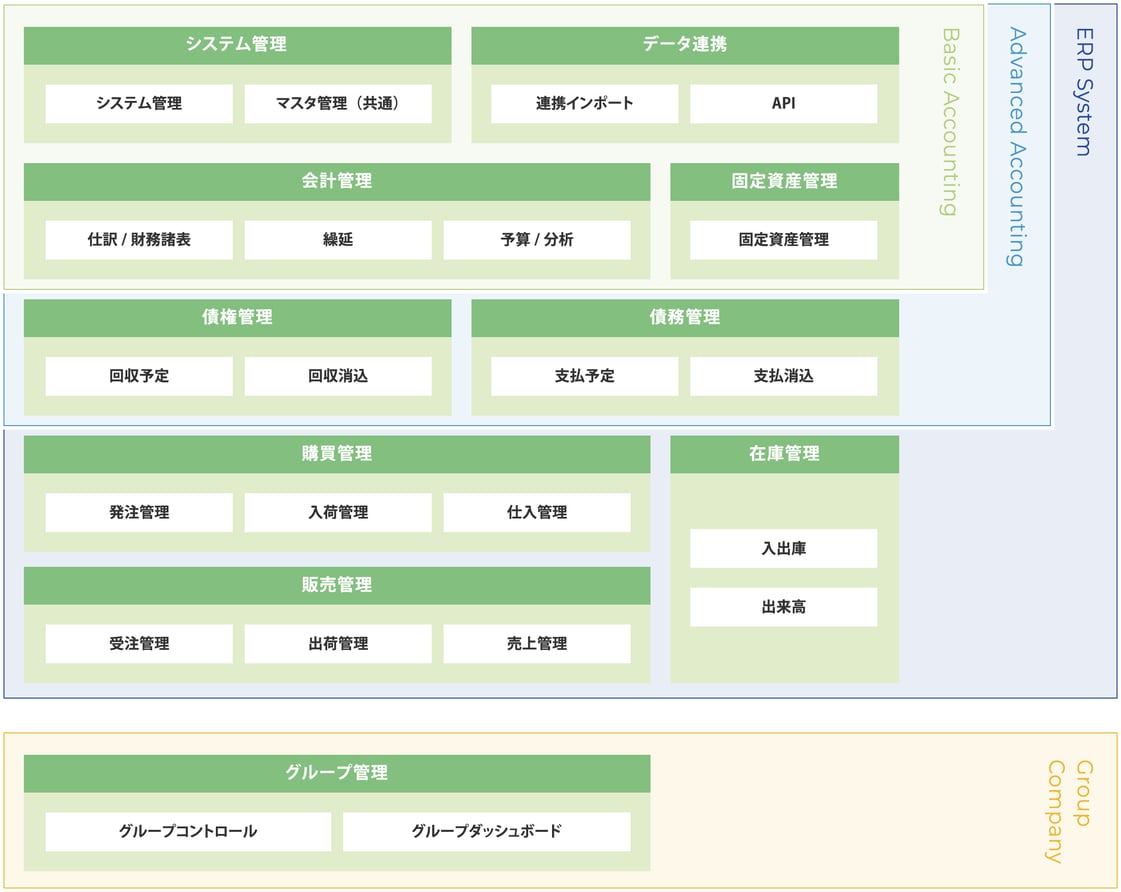Select 支払消込 module box

tap(784, 377)
